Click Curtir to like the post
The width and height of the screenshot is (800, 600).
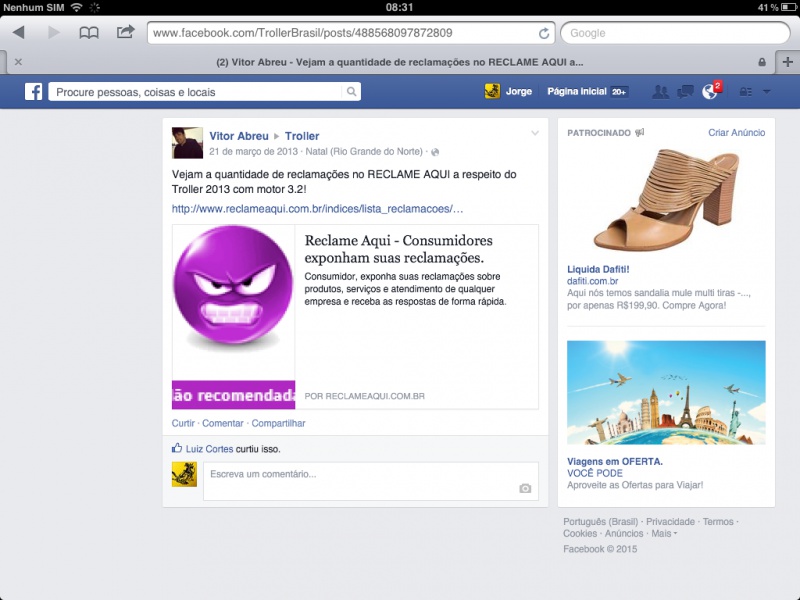pyautogui.click(x=183, y=423)
